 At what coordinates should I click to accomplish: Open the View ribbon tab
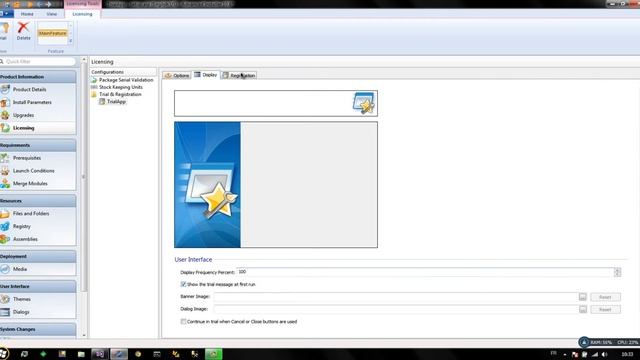point(51,14)
